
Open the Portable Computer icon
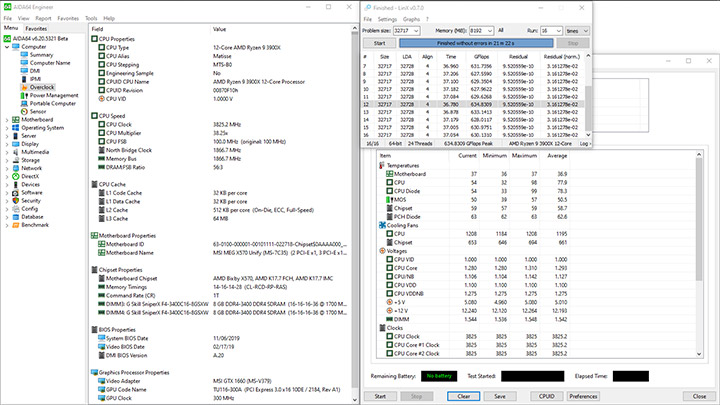point(24,103)
